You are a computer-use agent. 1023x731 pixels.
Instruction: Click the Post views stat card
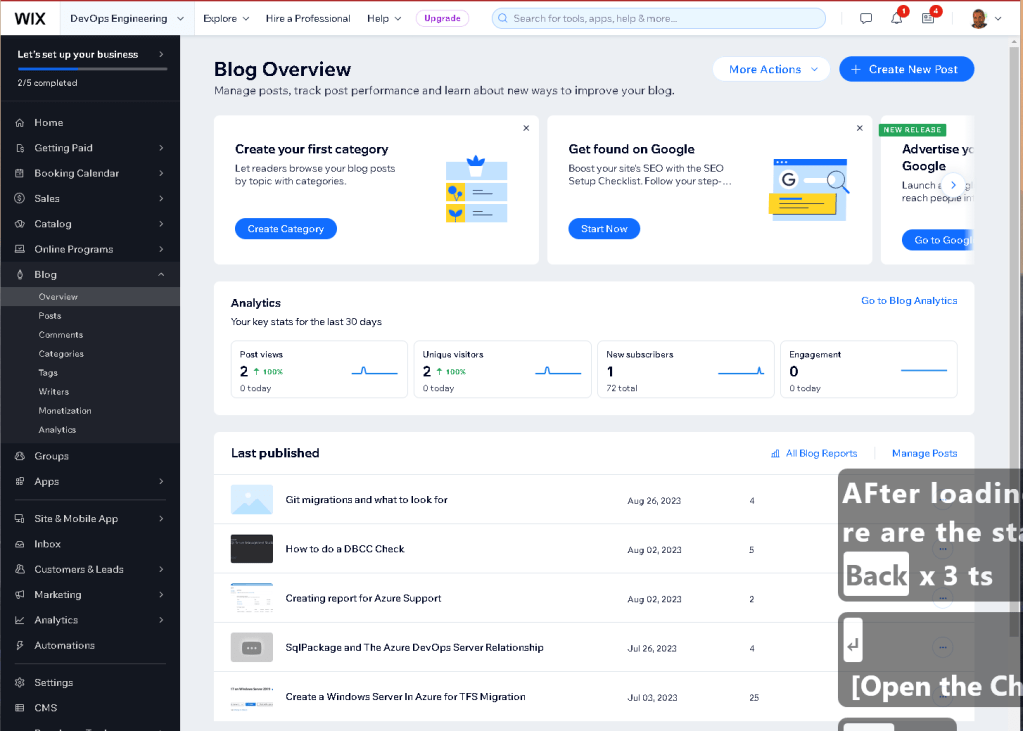click(x=319, y=369)
